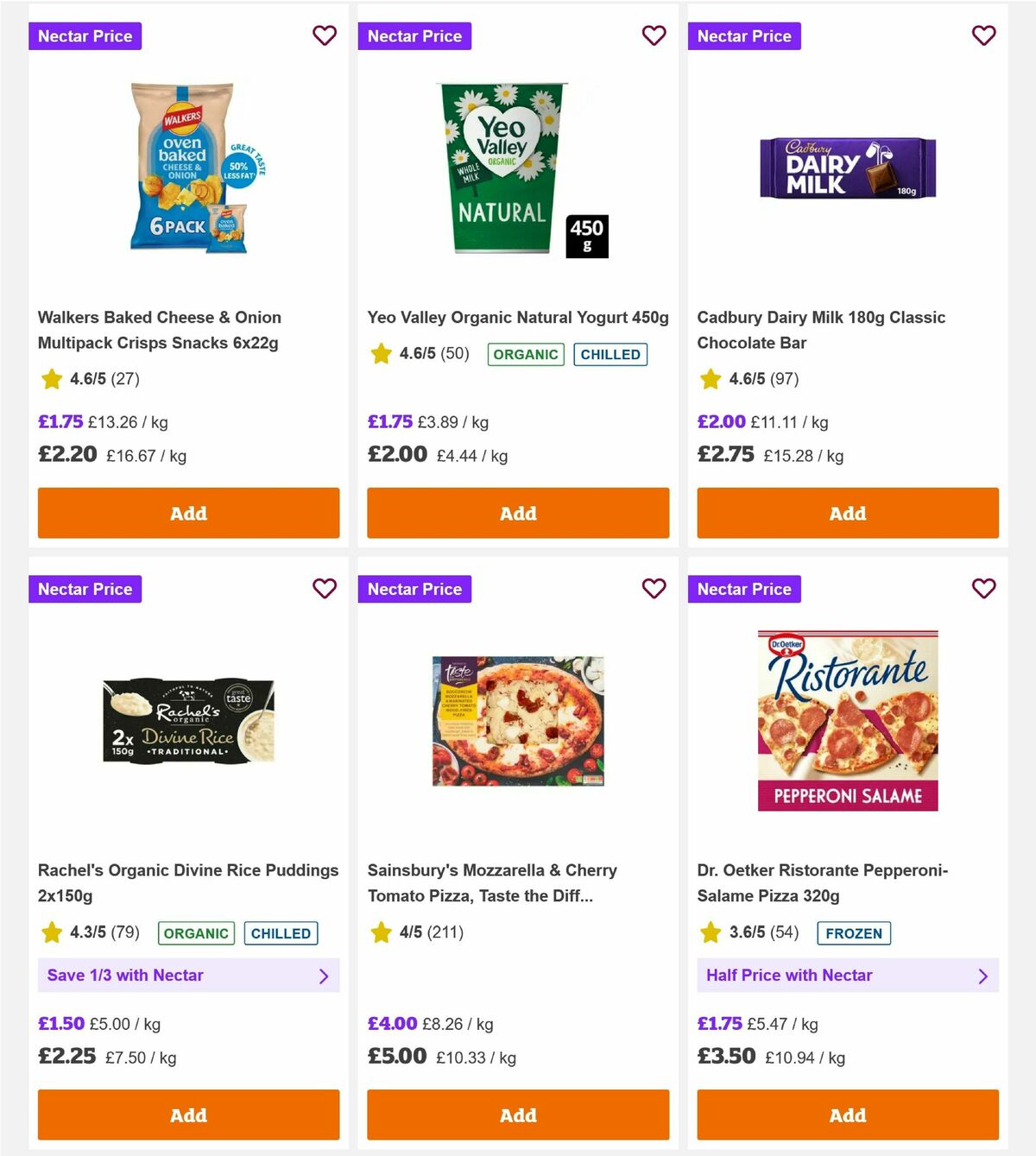Select the star icon beside the pizza's 4/5 rating
1036x1156 pixels.
click(381, 932)
